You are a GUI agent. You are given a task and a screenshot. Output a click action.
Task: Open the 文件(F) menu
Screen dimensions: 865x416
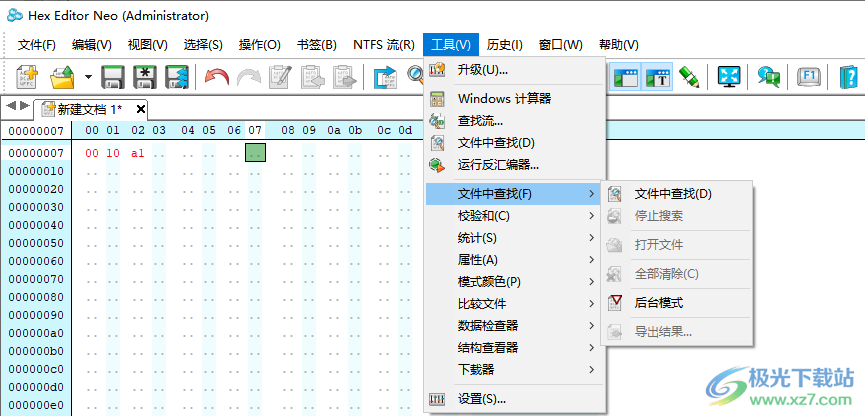pos(37,45)
